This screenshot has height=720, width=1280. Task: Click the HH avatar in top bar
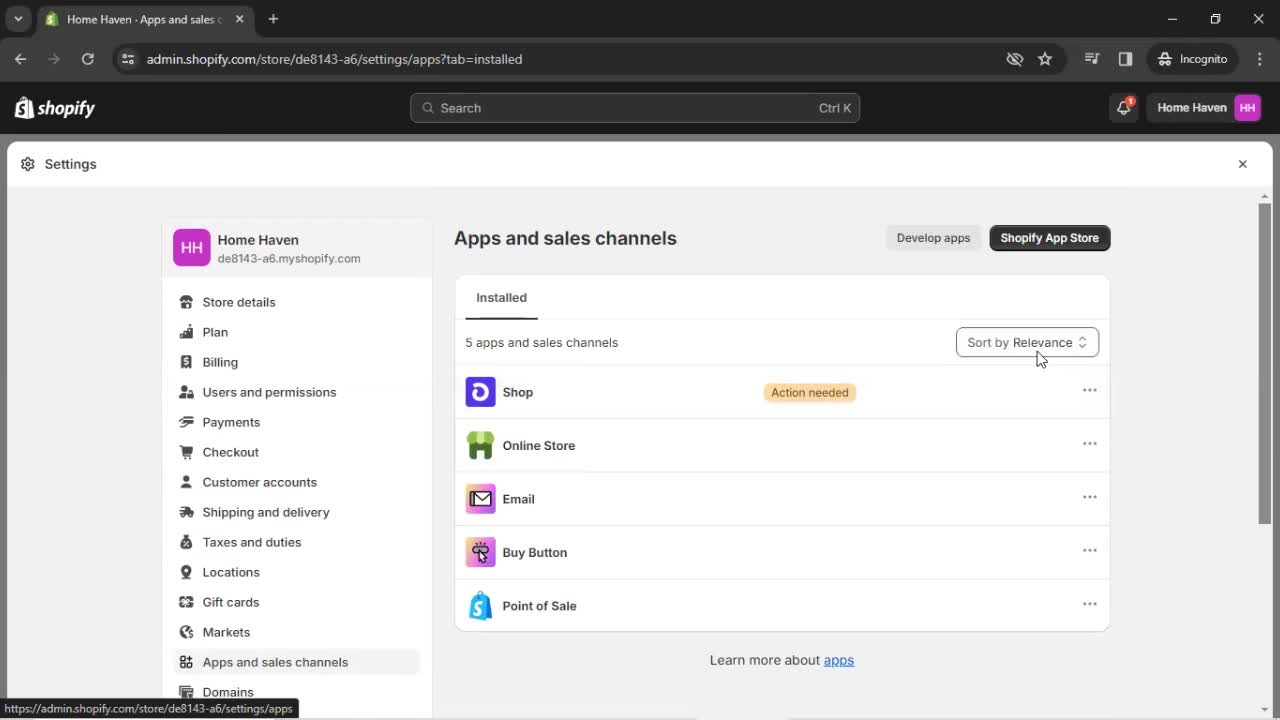pos(1247,108)
